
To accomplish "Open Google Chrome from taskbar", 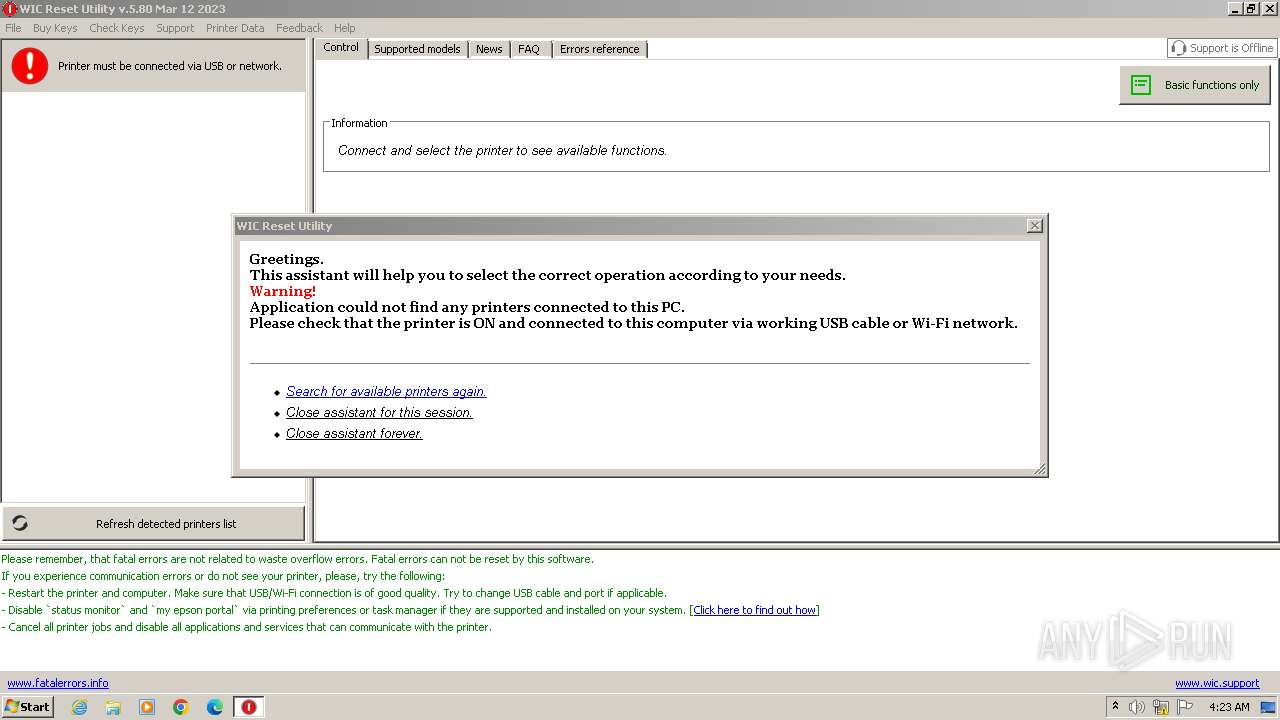I will coord(181,707).
